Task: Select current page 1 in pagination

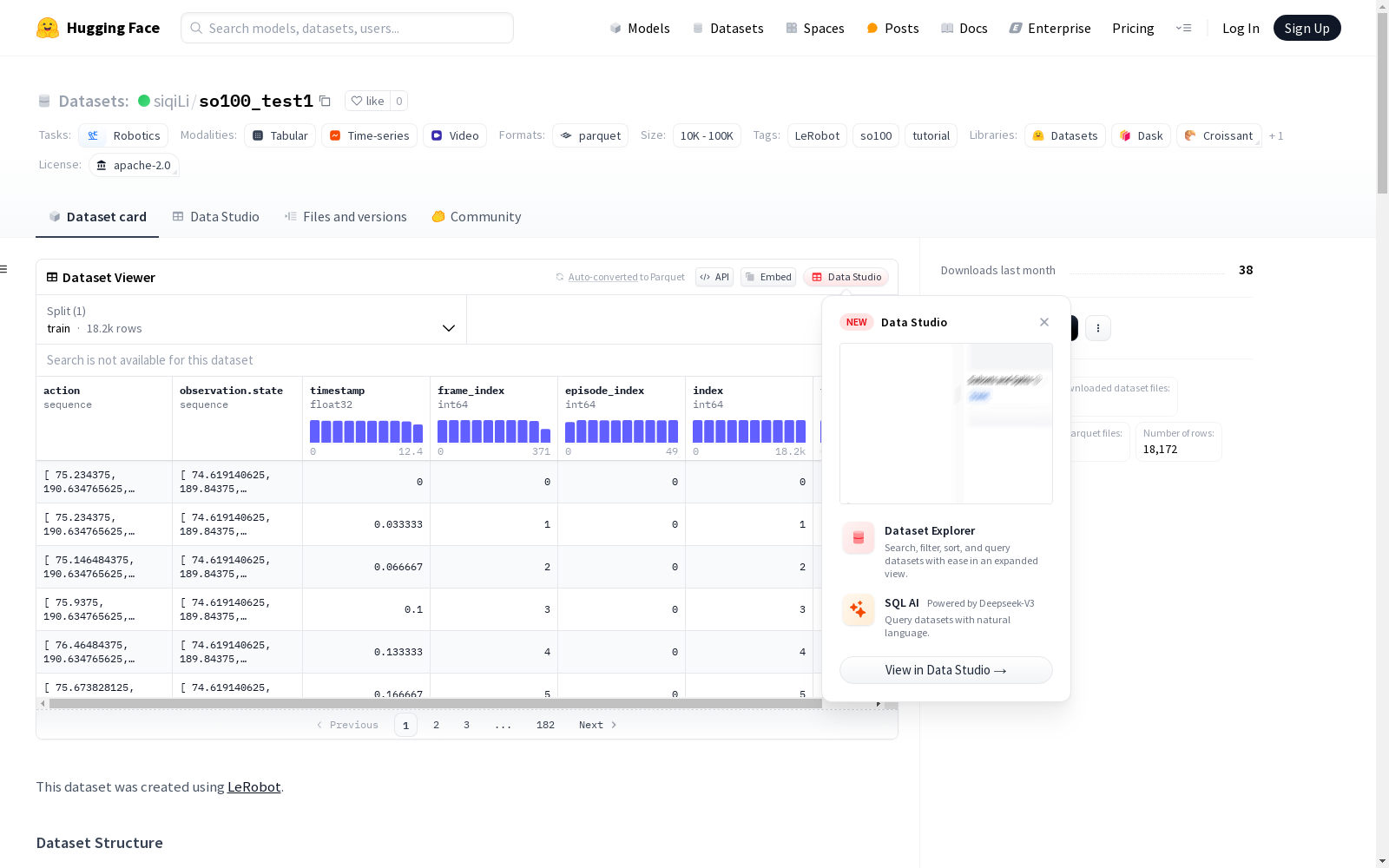Action: [405, 725]
